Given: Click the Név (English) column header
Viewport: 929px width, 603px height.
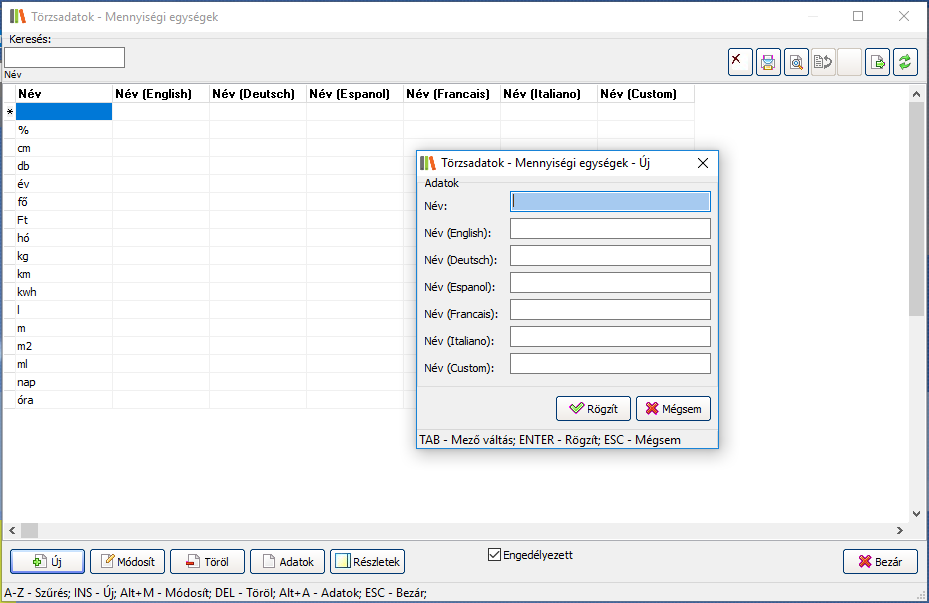Looking at the screenshot, I should tap(160, 94).
